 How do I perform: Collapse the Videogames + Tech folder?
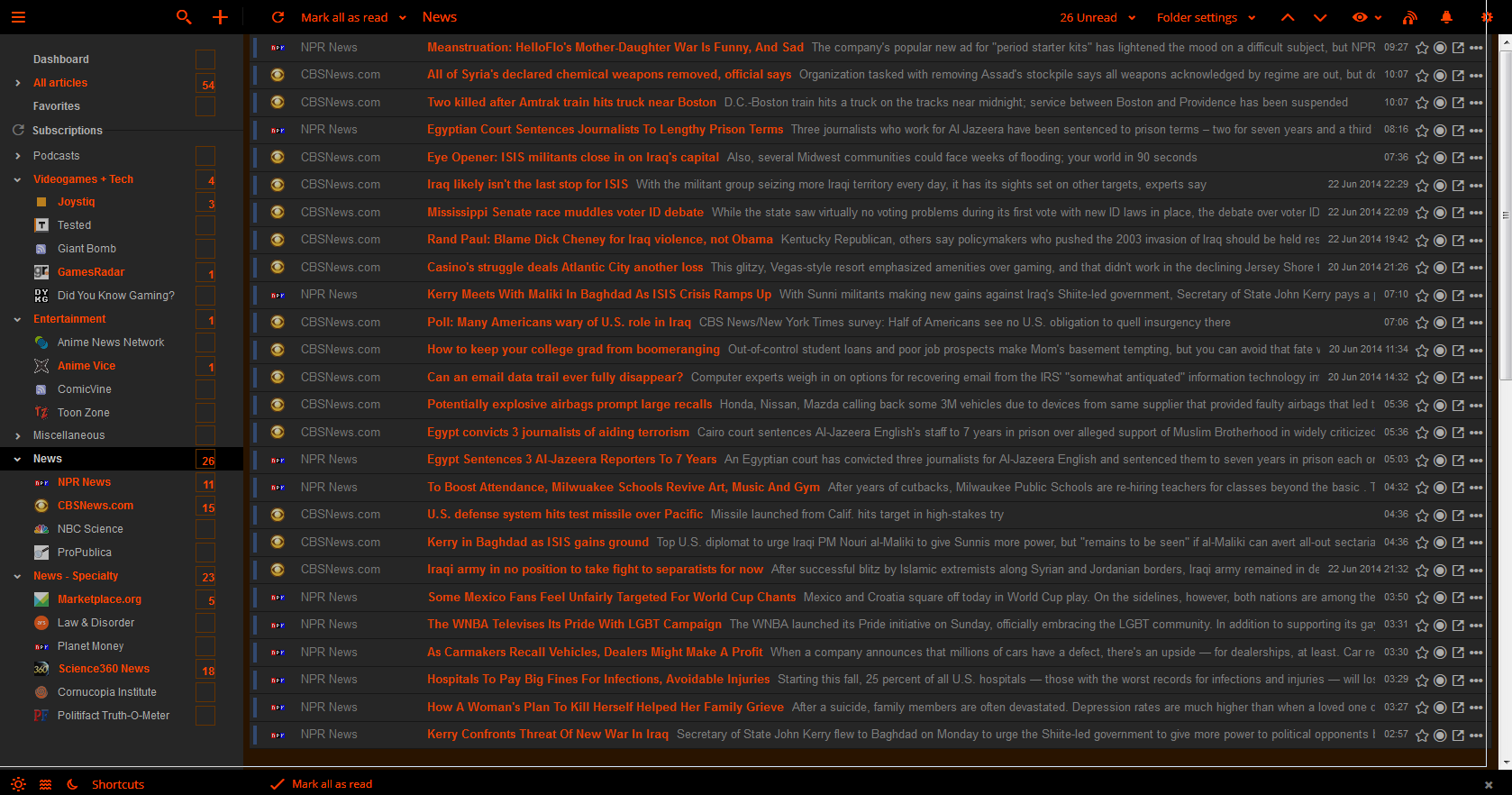[18, 179]
